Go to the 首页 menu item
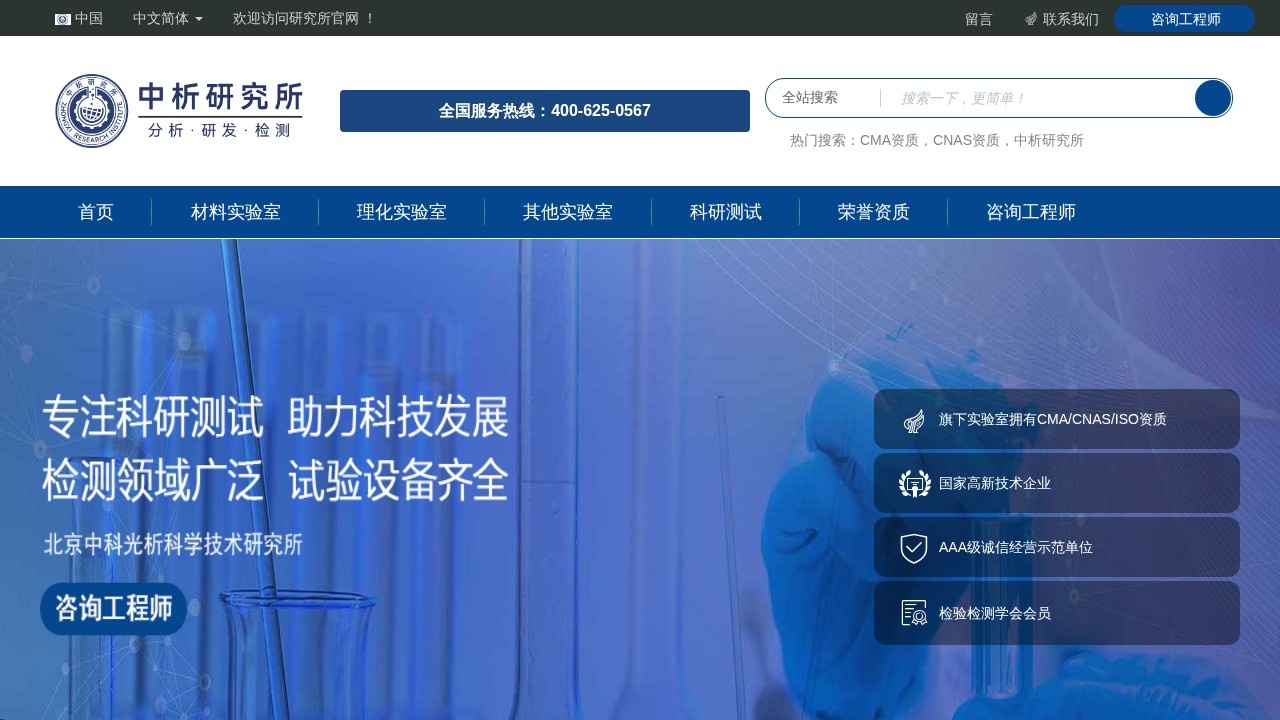 click(x=96, y=212)
